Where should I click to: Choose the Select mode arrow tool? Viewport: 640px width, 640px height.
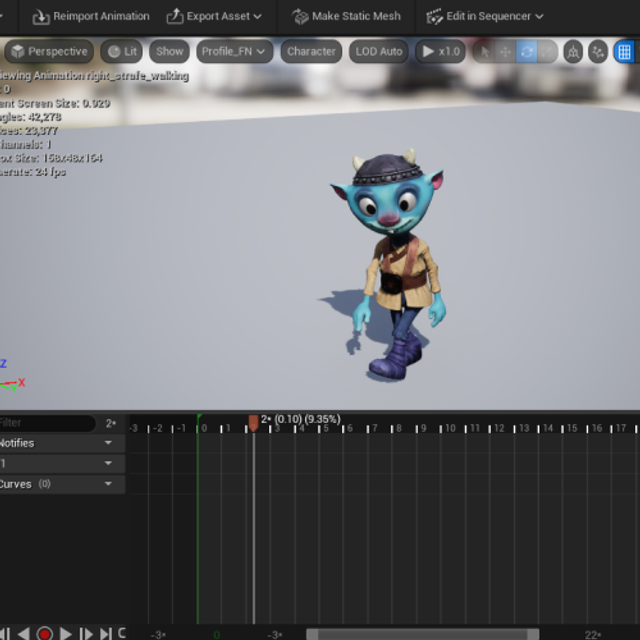pyautogui.click(x=484, y=52)
